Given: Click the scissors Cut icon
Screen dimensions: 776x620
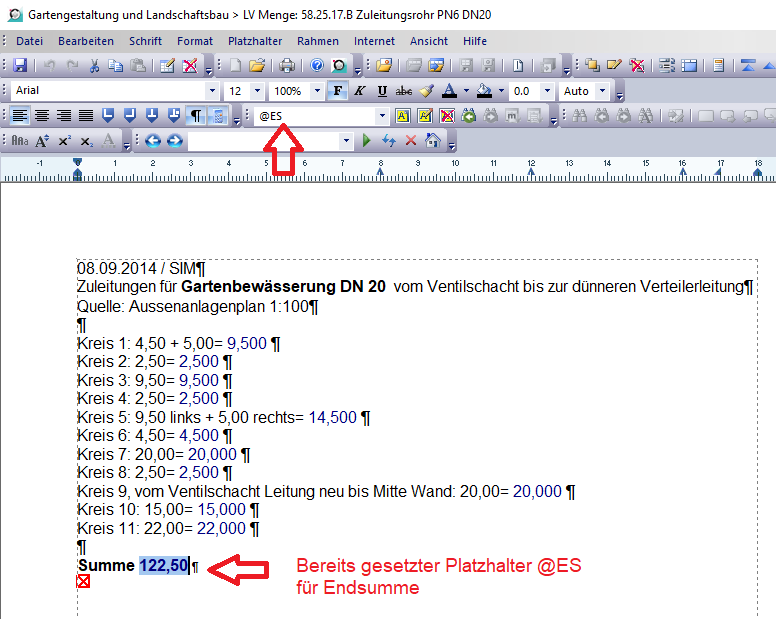Looking at the screenshot, I should 94,66.
